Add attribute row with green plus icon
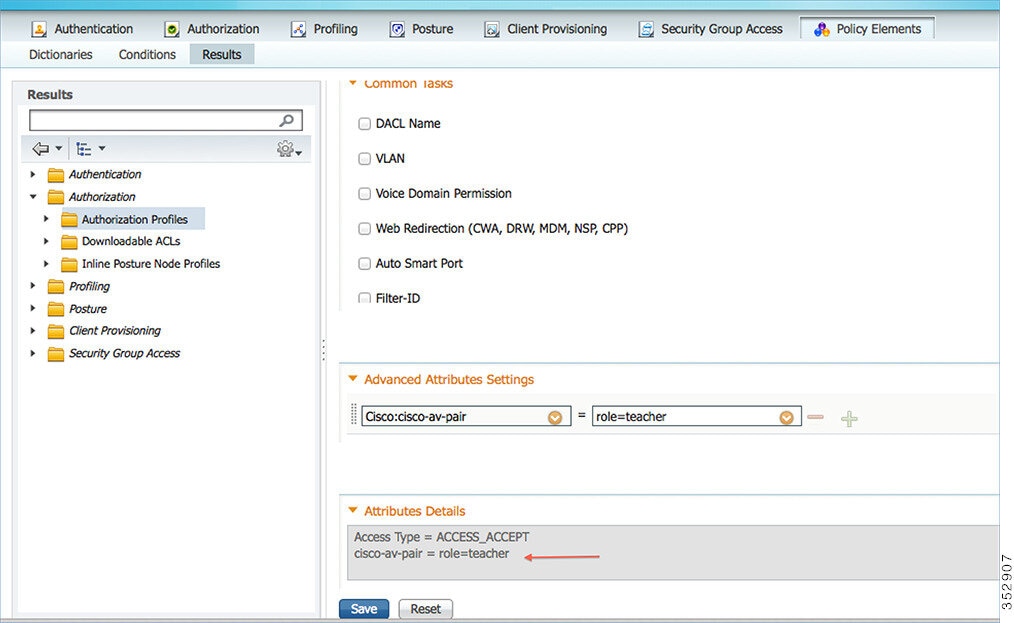1014x623 pixels. [x=849, y=419]
